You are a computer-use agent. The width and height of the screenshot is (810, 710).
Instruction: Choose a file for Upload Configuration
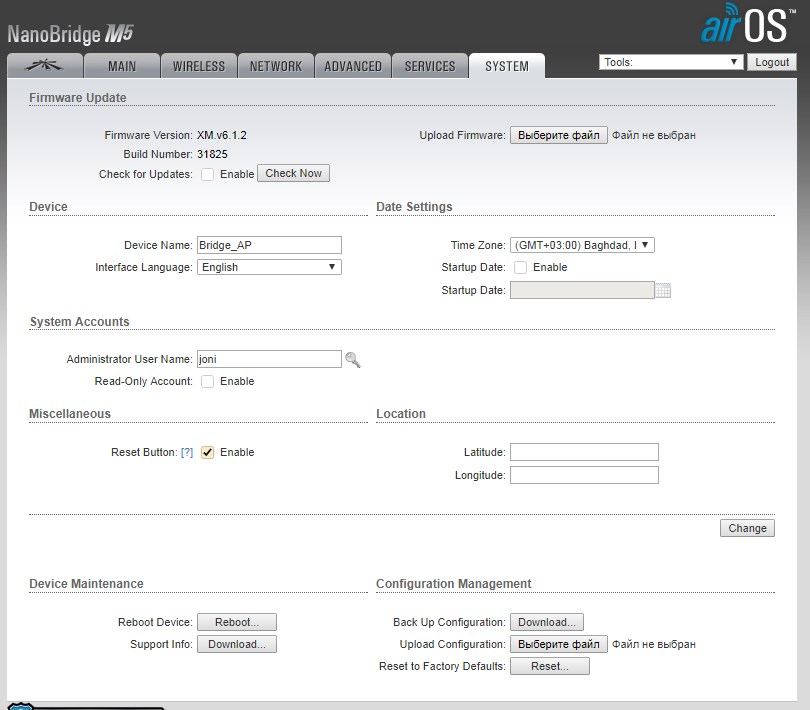pos(559,644)
